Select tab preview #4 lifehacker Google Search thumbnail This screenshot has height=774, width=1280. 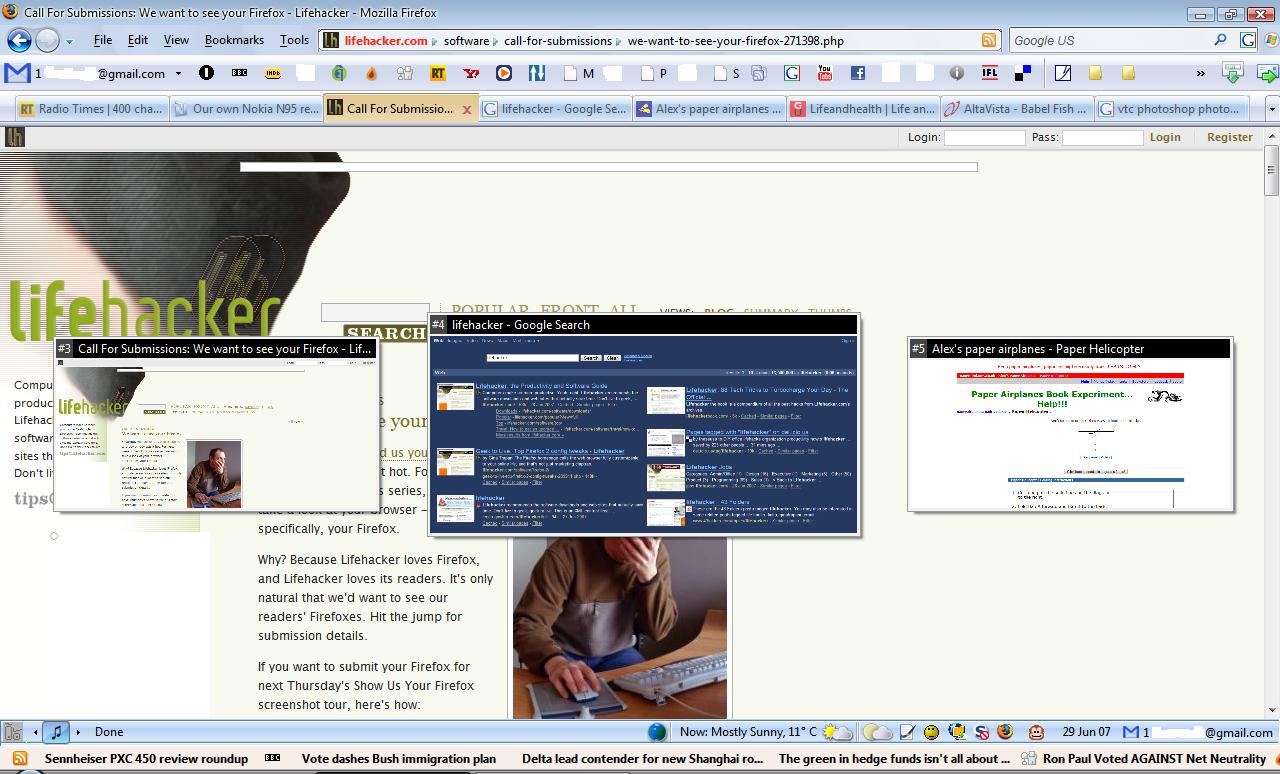[x=643, y=424]
